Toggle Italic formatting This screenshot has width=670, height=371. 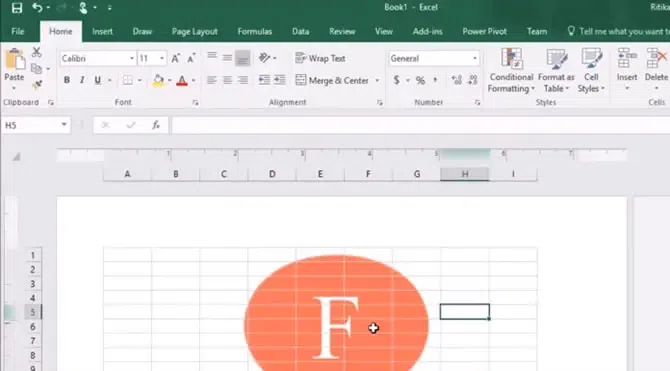(x=82, y=80)
